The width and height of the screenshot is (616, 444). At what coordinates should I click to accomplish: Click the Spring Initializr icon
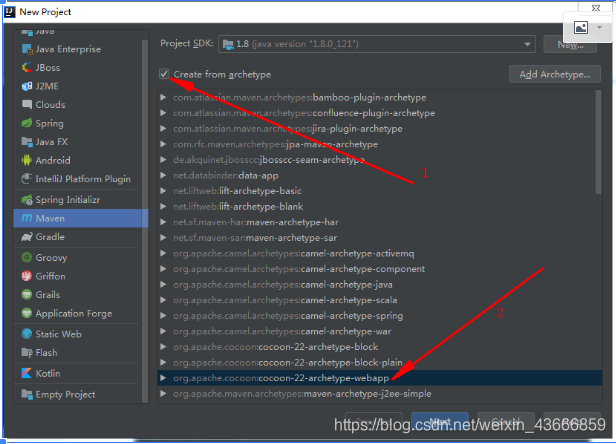tap(27, 200)
